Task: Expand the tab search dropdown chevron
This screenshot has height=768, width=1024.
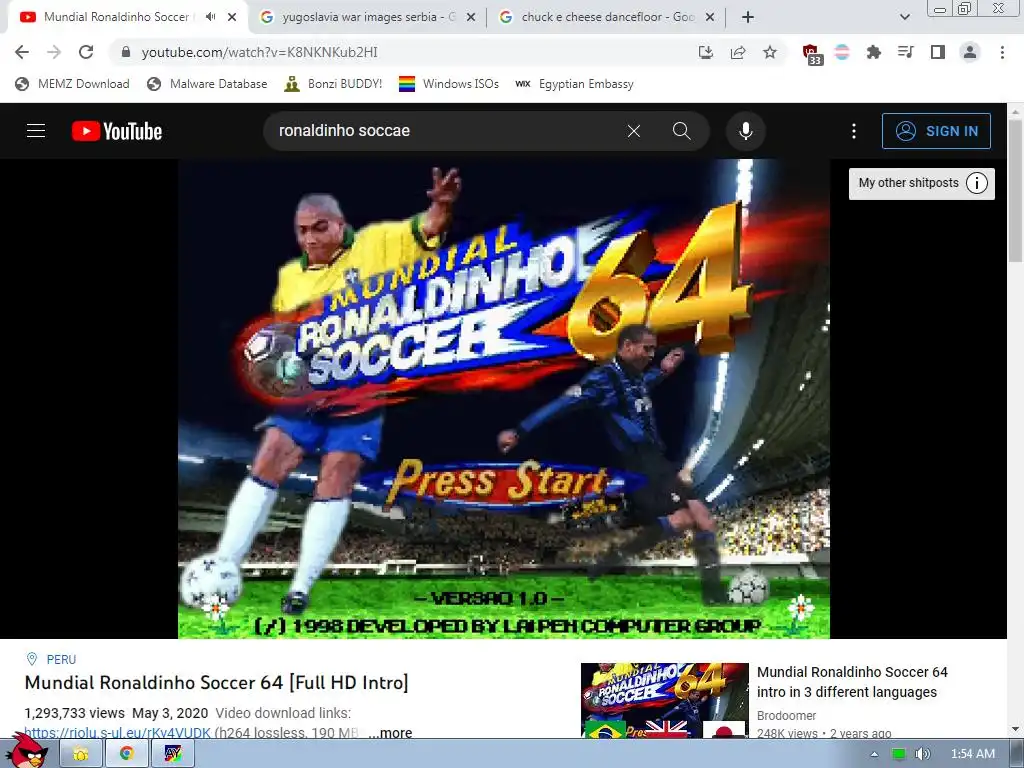Action: click(x=904, y=18)
